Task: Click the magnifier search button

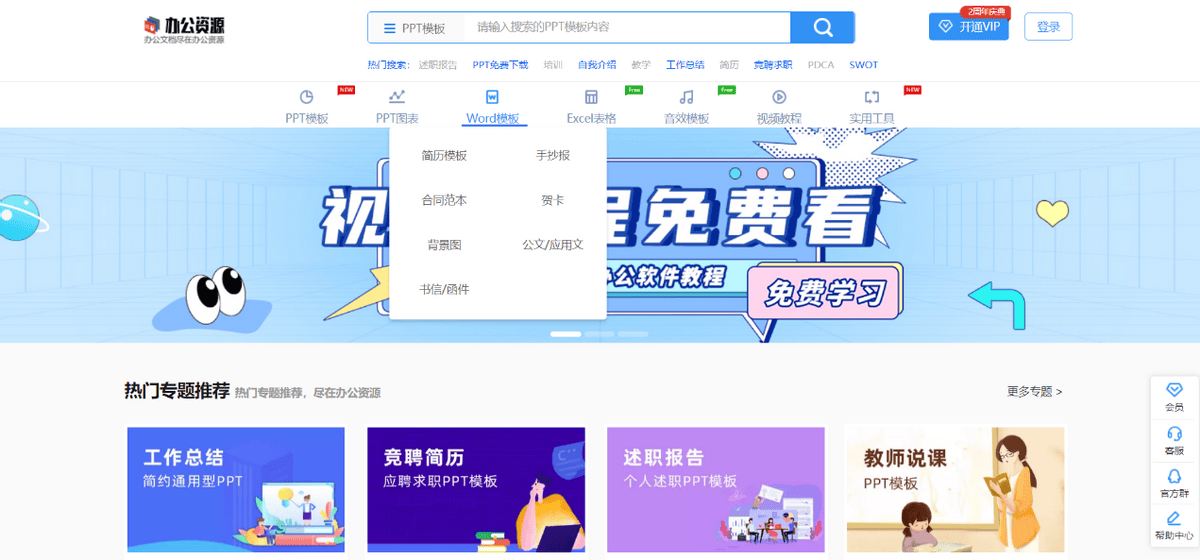Action: [822, 28]
